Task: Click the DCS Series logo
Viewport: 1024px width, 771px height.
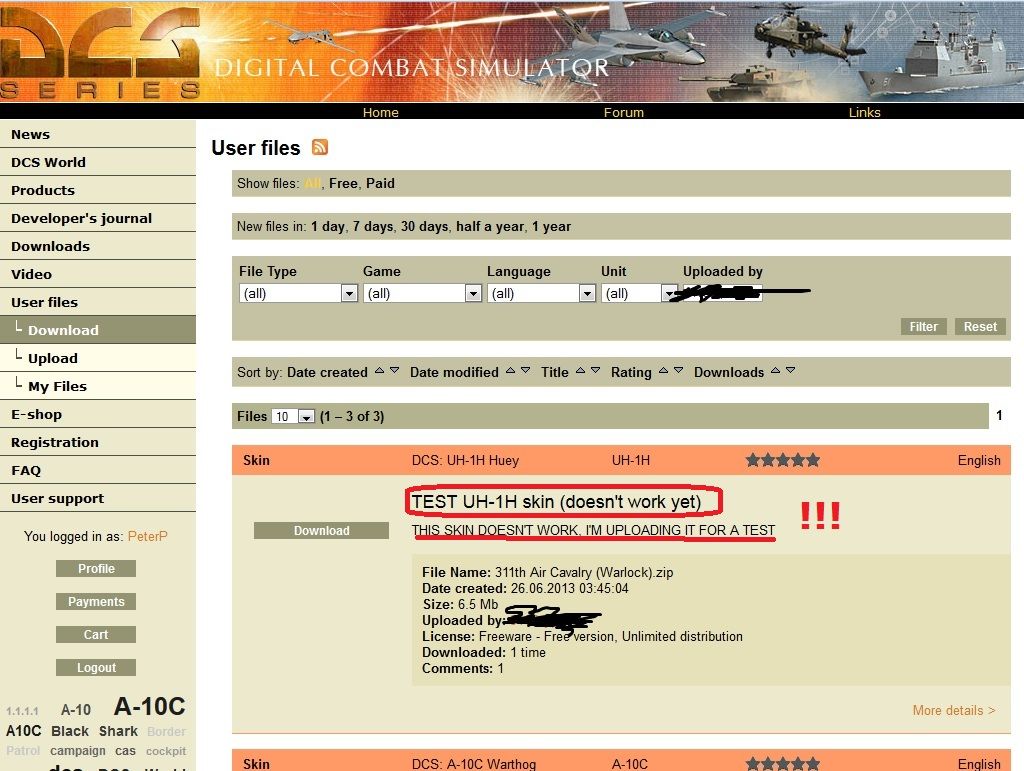Action: [100, 52]
